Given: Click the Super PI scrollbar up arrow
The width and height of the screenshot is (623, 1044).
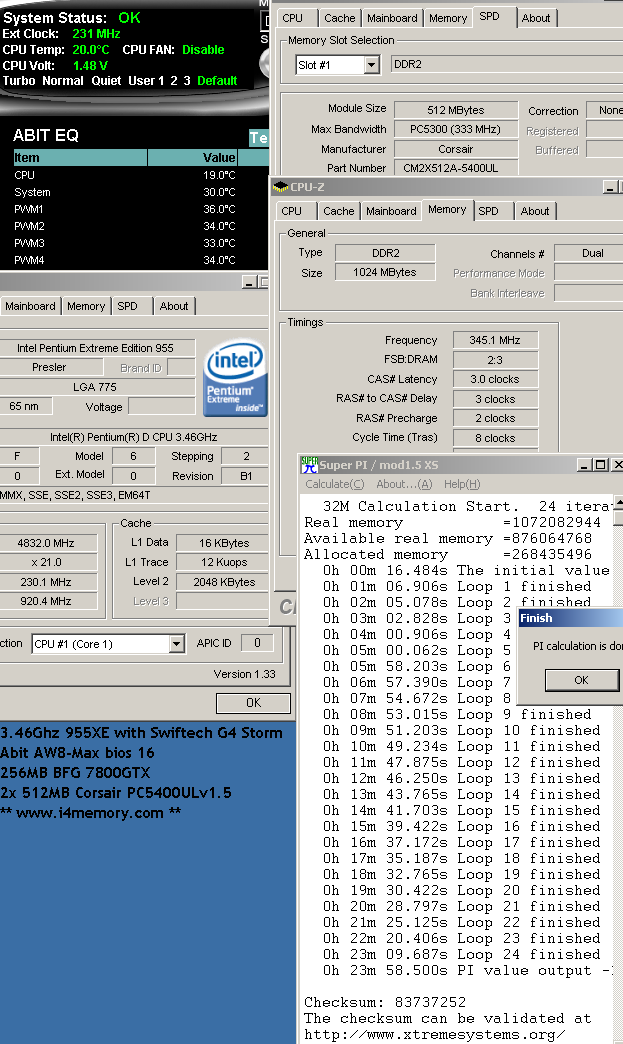Looking at the screenshot, I should click(x=618, y=503).
